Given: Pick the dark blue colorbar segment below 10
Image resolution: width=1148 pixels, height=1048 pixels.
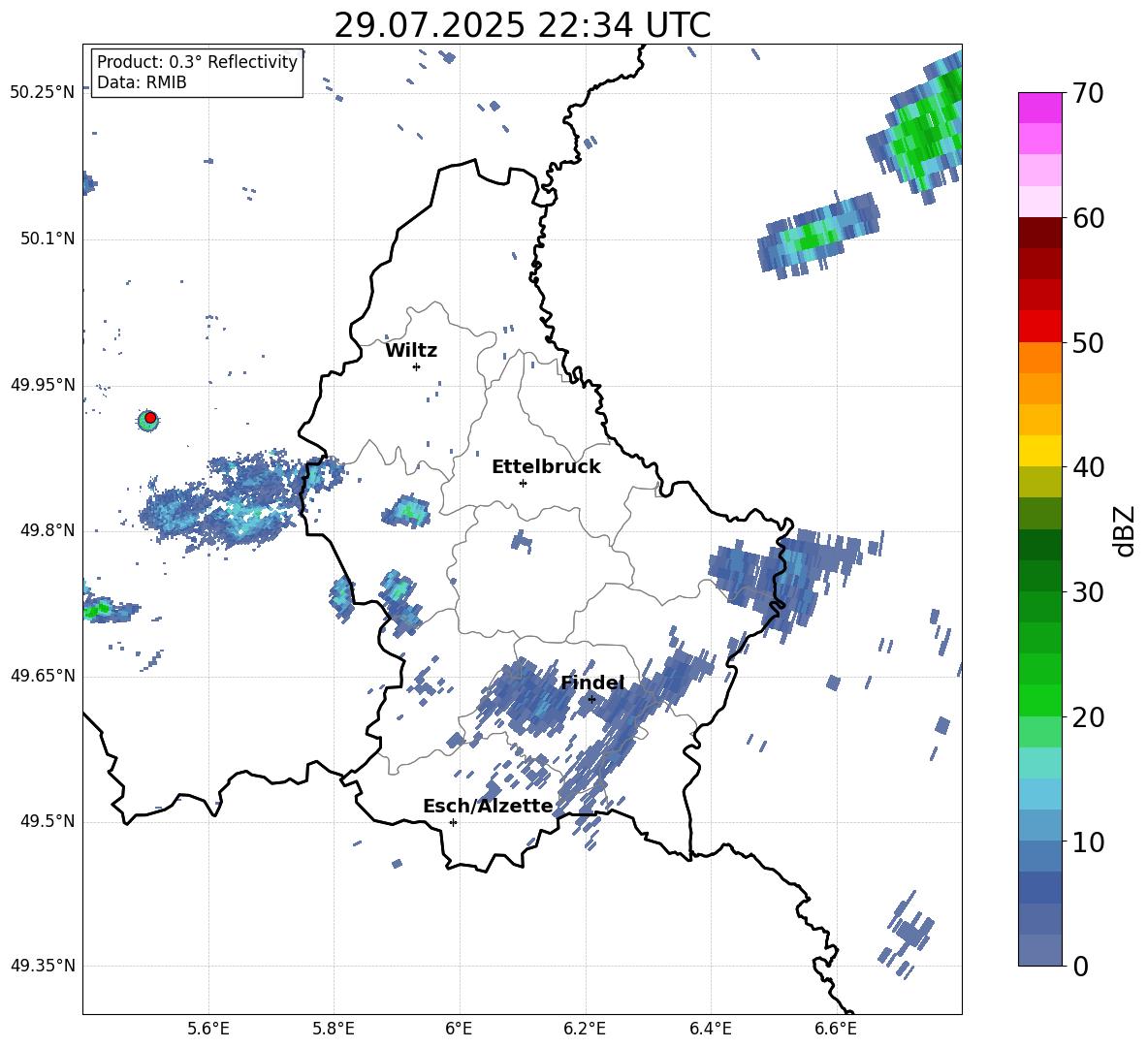Looking at the screenshot, I should coord(1039,887).
